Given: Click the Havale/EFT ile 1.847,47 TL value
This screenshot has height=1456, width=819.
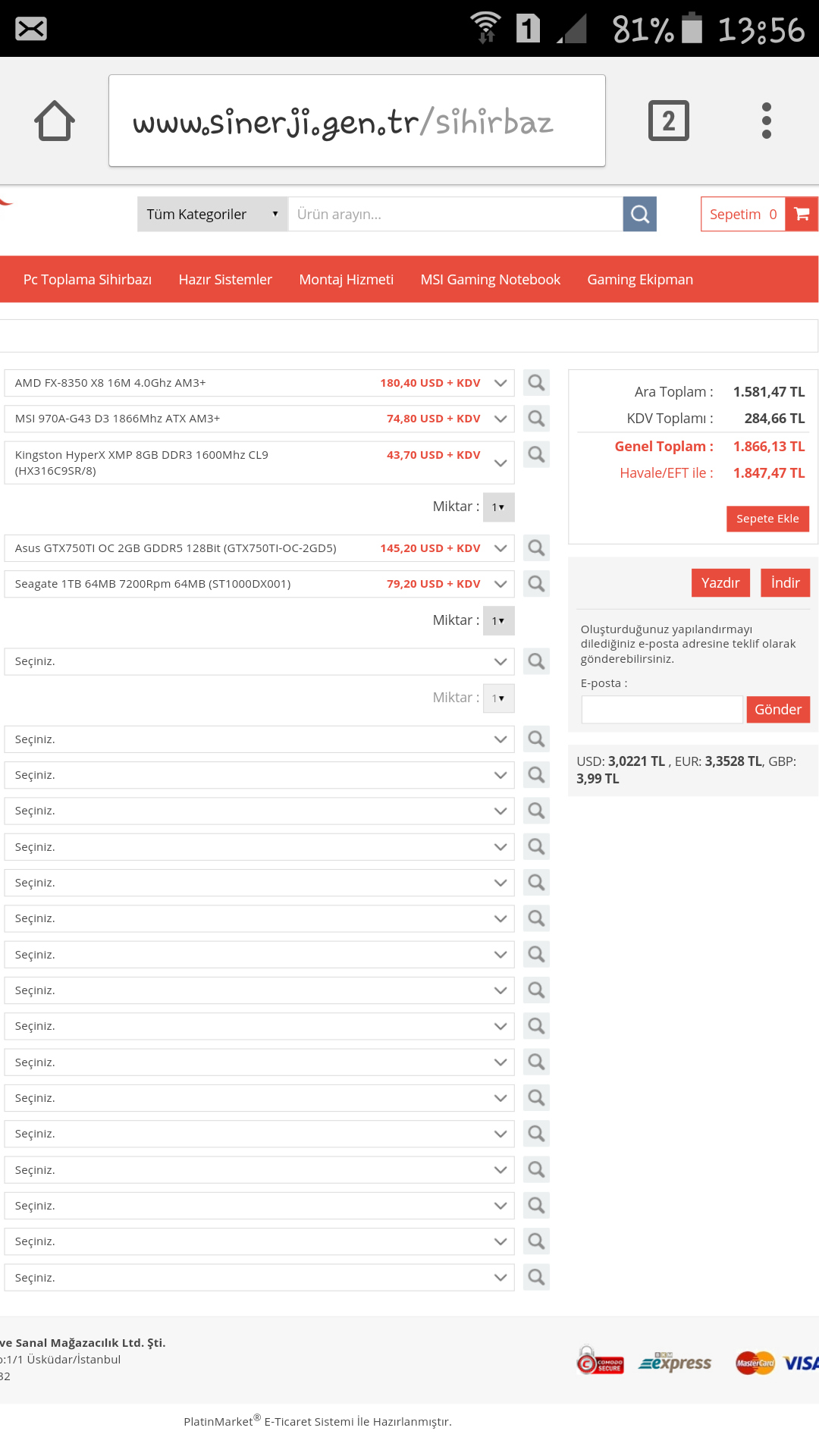Looking at the screenshot, I should [768, 473].
